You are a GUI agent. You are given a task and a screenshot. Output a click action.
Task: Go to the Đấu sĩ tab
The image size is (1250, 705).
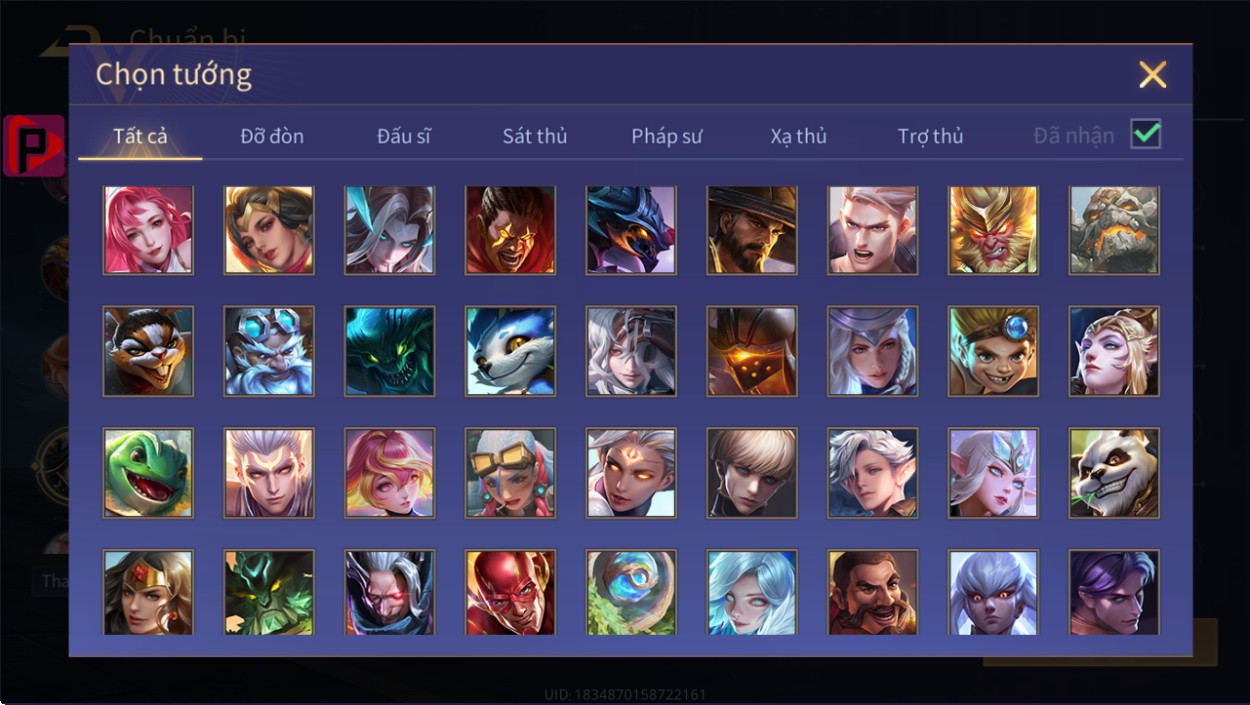coord(404,136)
